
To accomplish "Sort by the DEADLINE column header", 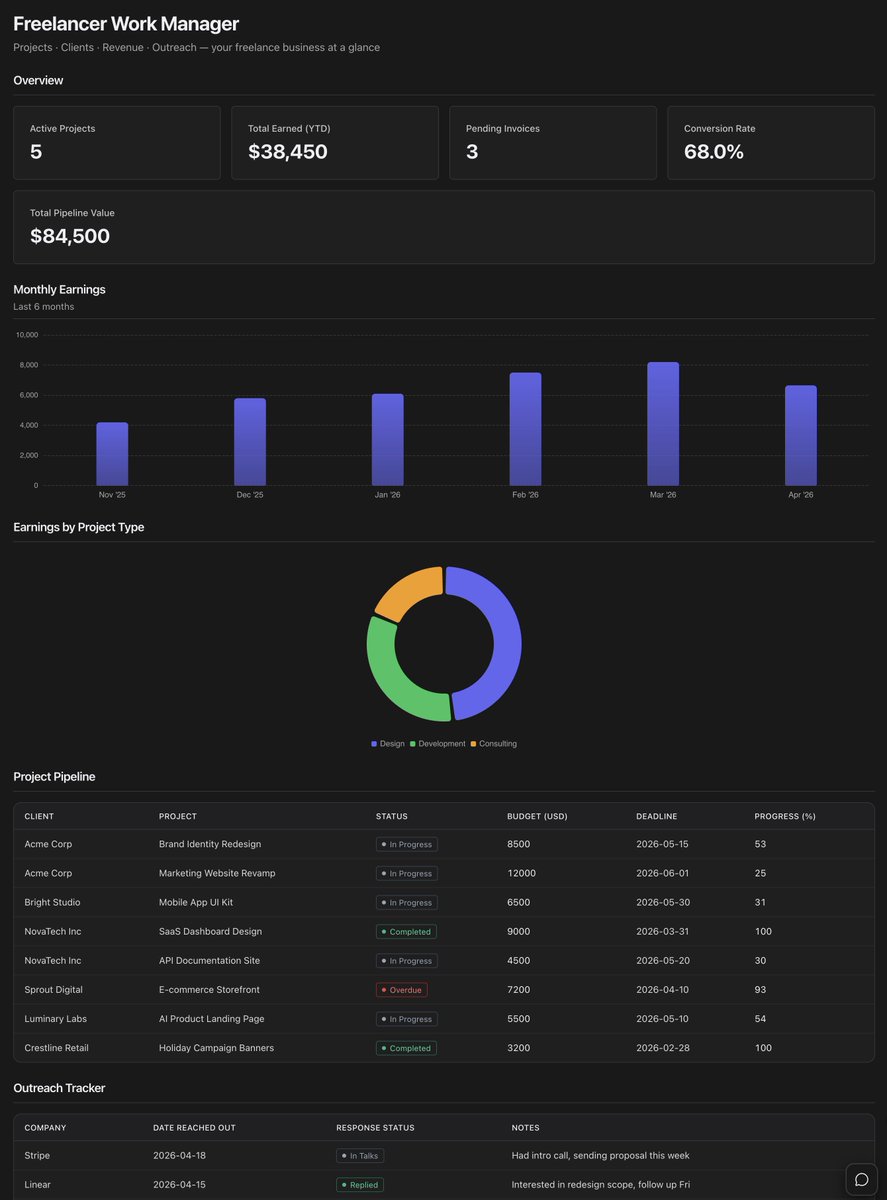I will tap(657, 816).
